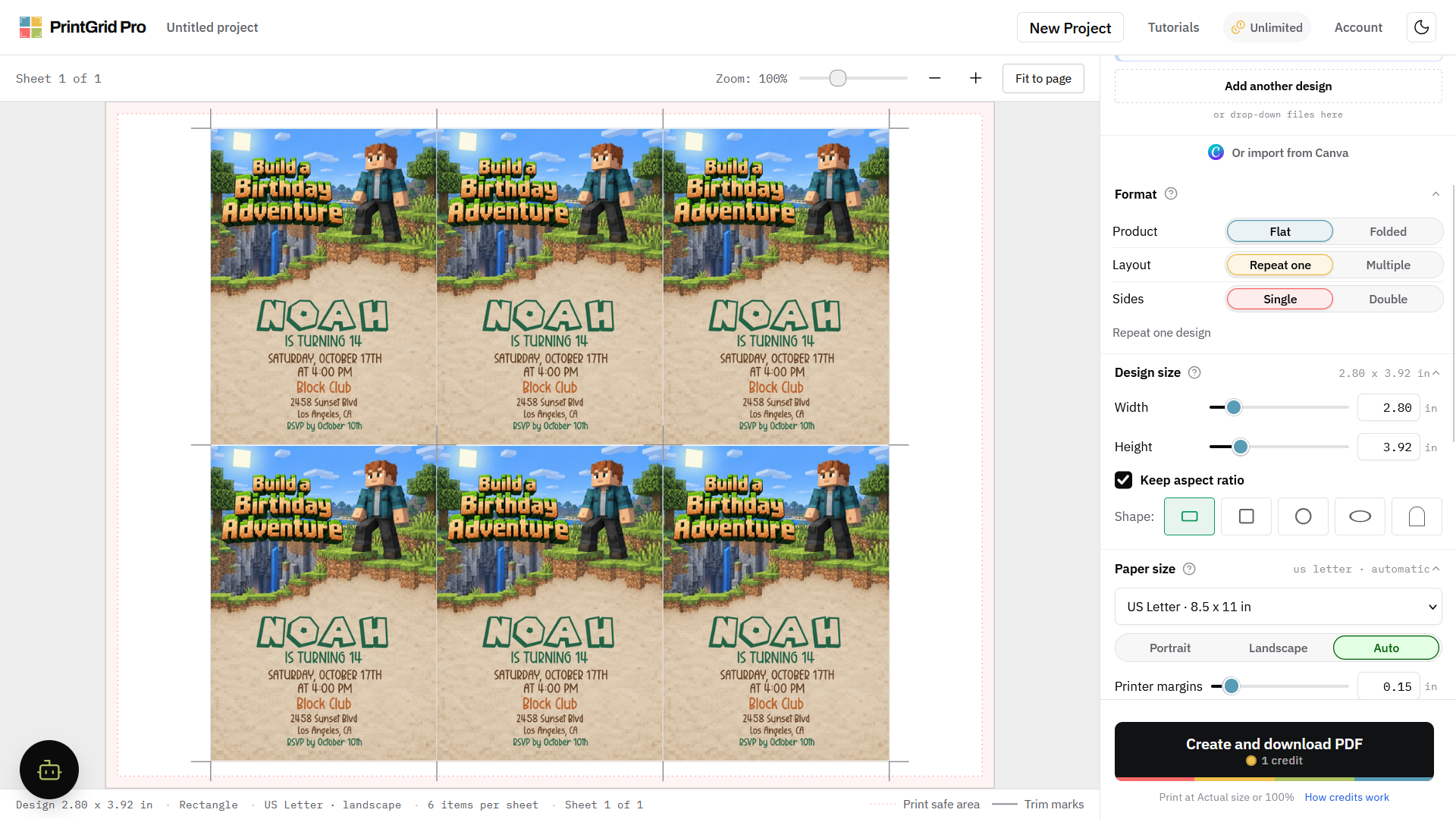Click the Unlimited credits link icon
This screenshot has height=819, width=1456.
click(x=1238, y=27)
